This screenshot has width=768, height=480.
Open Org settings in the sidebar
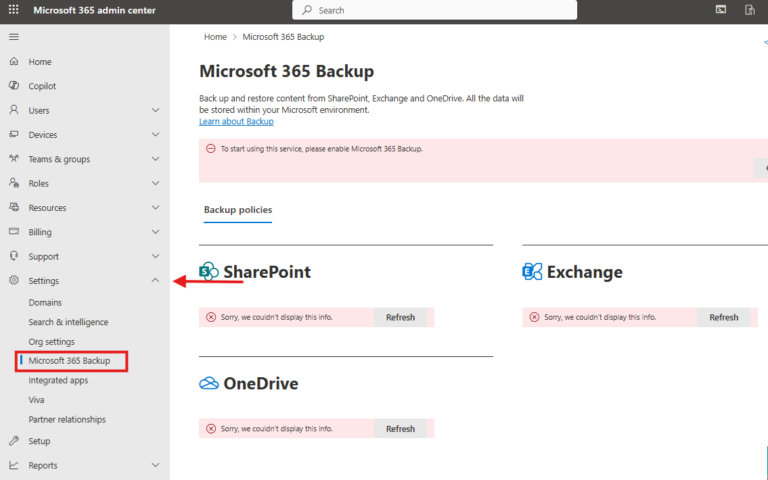51,342
